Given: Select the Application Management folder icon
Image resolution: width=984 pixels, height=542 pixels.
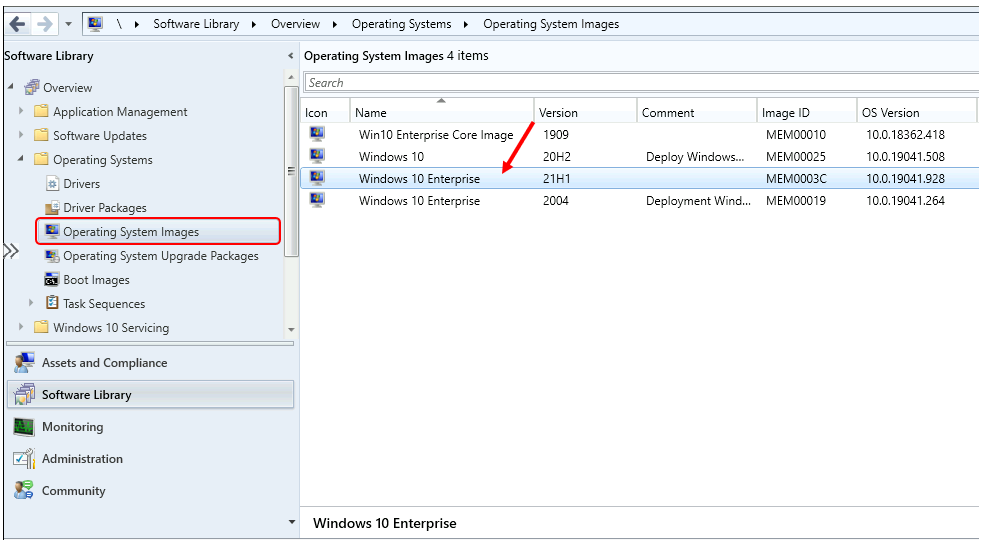Looking at the screenshot, I should coord(41,111).
